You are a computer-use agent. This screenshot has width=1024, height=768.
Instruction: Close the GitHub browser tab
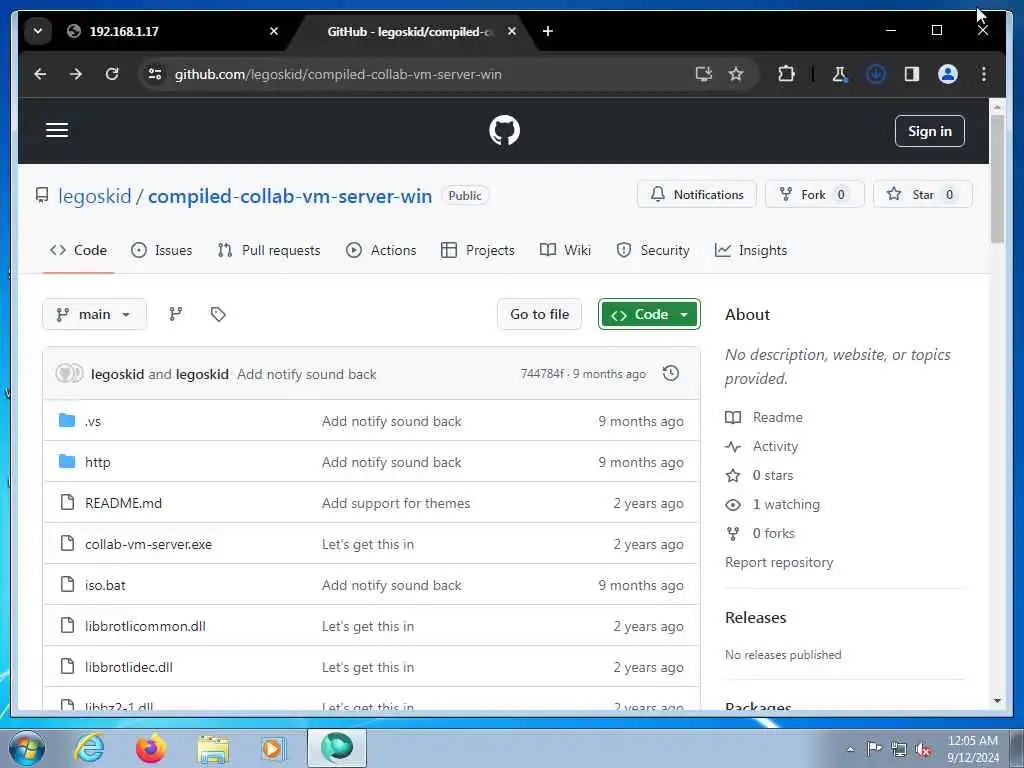pos(512,31)
